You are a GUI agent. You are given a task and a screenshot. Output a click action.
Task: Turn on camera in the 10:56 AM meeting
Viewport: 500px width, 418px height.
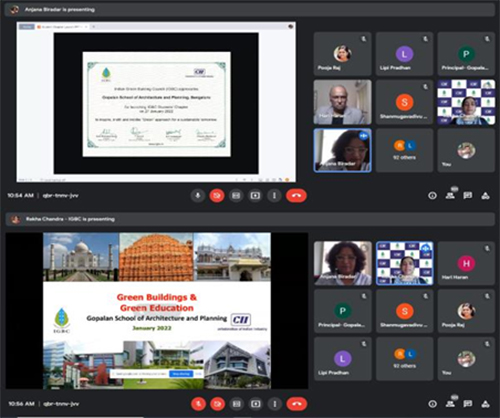coord(217,404)
